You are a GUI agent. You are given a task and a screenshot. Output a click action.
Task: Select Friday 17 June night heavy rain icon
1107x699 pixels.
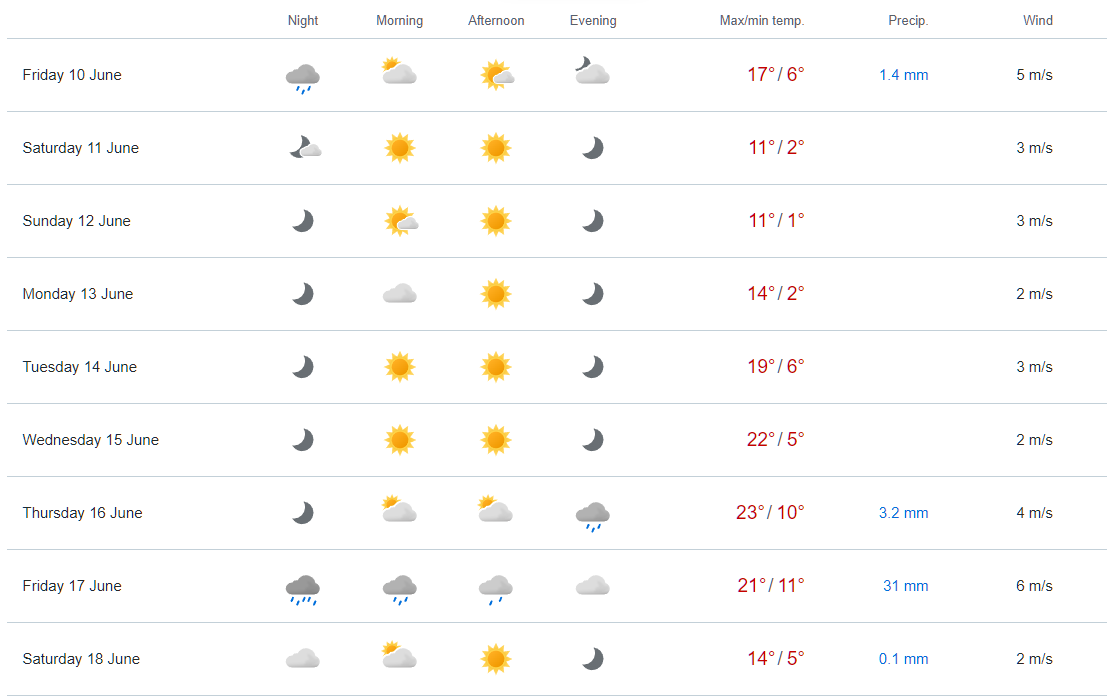click(303, 590)
